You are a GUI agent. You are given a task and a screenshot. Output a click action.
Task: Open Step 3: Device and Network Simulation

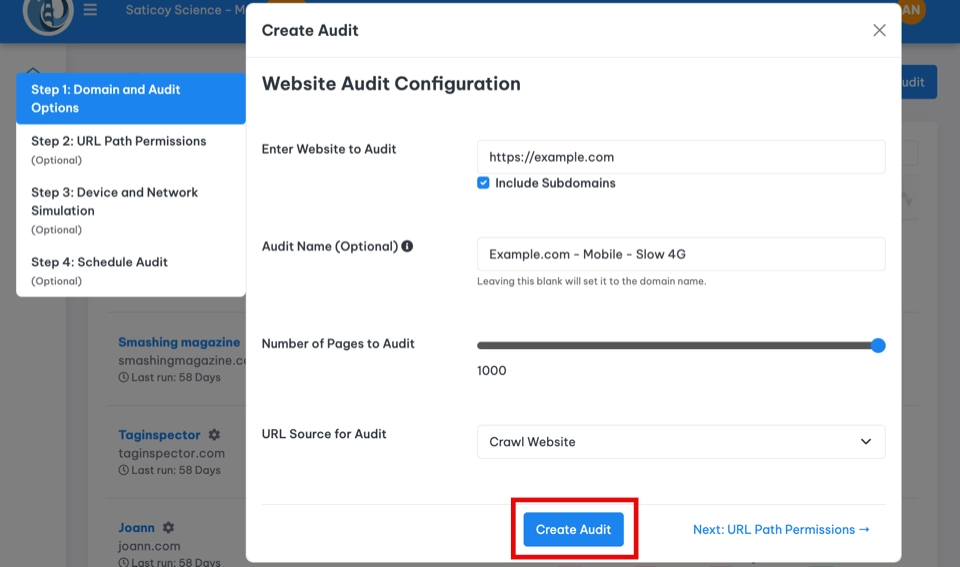pos(130,209)
